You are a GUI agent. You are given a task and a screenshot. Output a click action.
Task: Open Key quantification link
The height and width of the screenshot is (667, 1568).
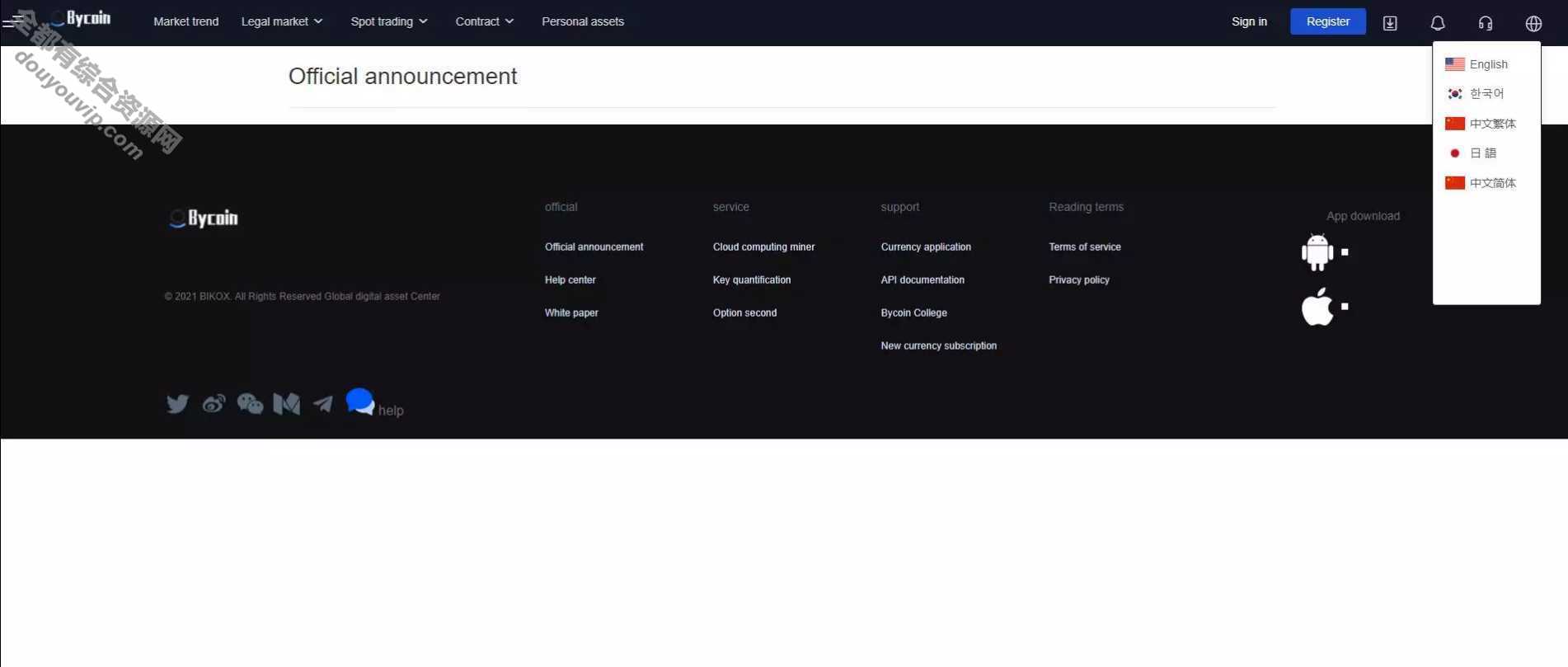click(752, 279)
